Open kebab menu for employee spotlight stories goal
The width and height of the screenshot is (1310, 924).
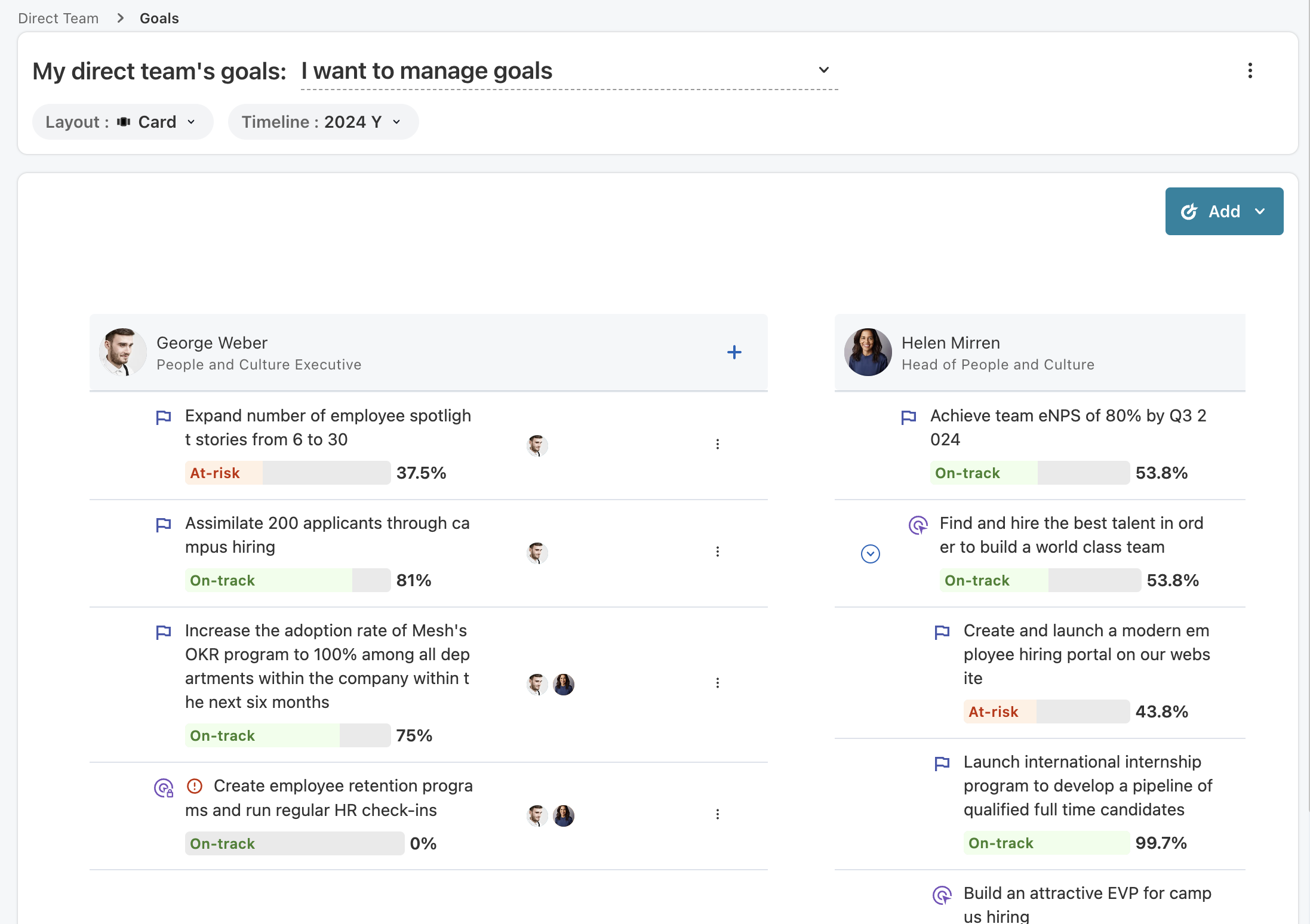tap(717, 444)
